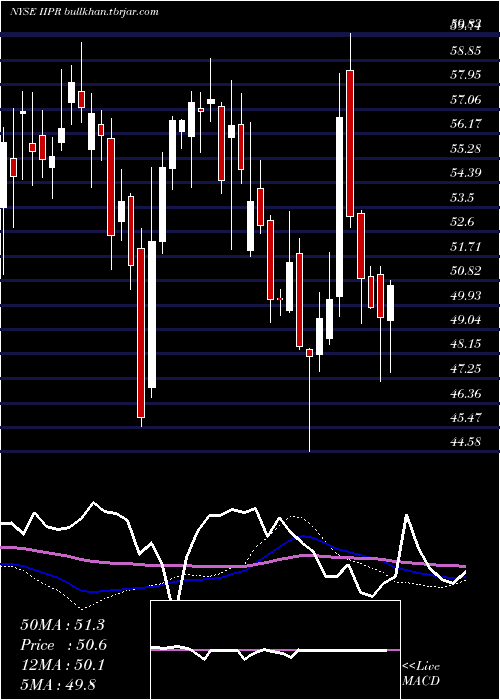The height and width of the screenshot is (700, 500).
Task: Select the 50.82 price axis label
Action: tap(466, 271)
